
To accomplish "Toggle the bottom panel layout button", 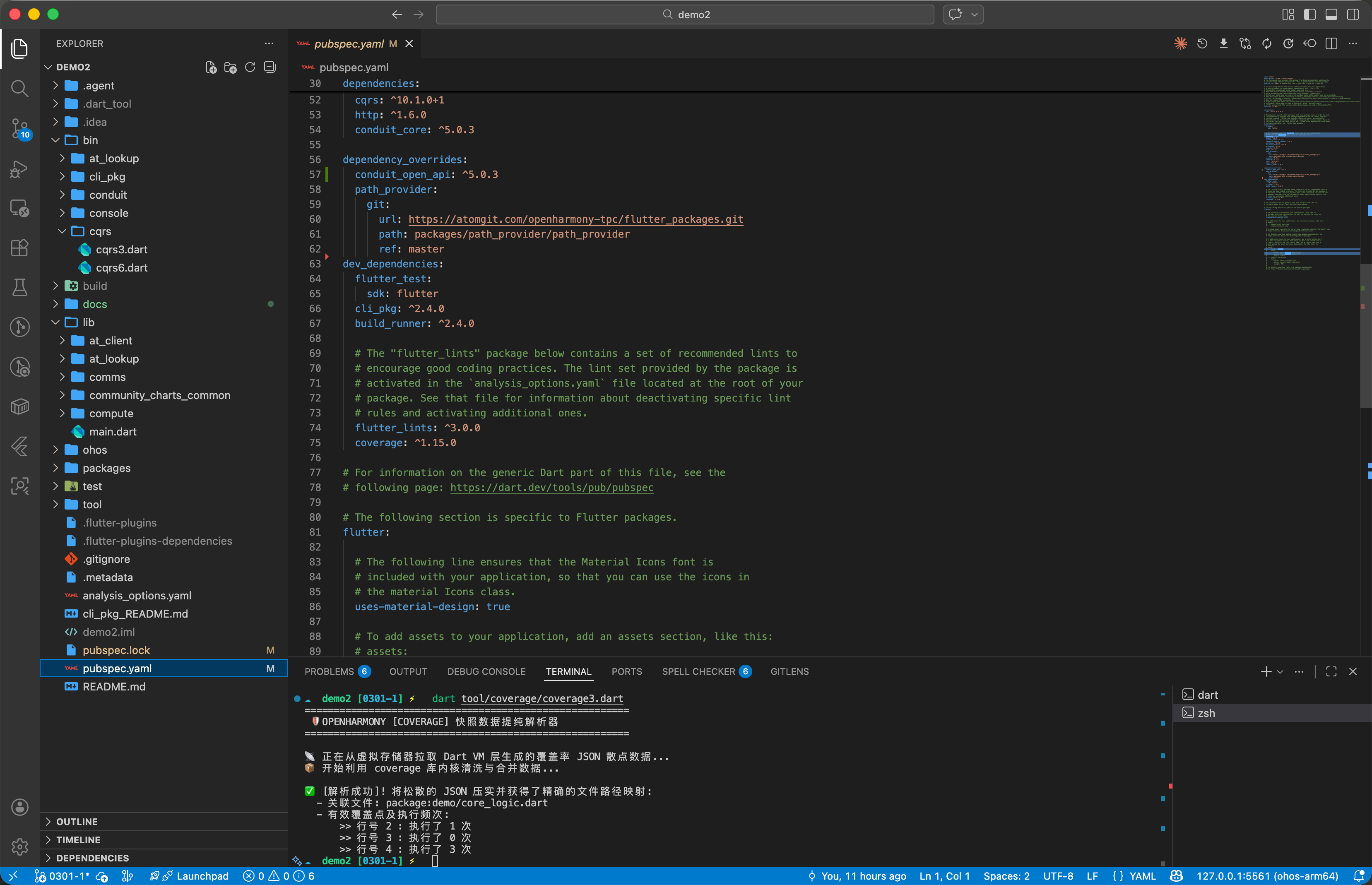I will point(1331,14).
